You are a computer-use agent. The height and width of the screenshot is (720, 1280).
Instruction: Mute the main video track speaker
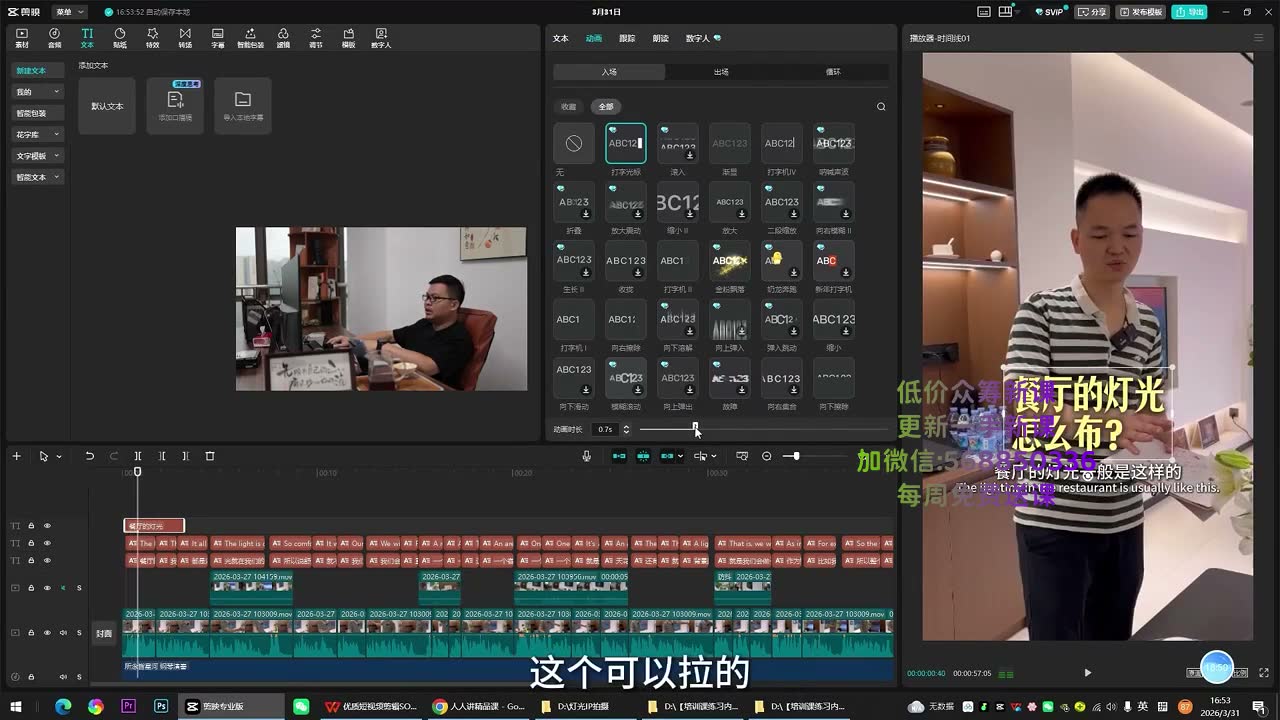[x=63, y=633]
